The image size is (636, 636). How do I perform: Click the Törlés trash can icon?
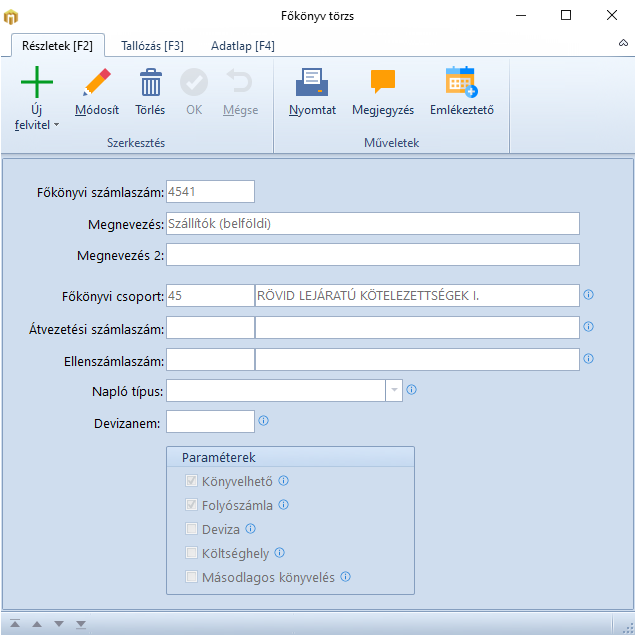pos(150,83)
